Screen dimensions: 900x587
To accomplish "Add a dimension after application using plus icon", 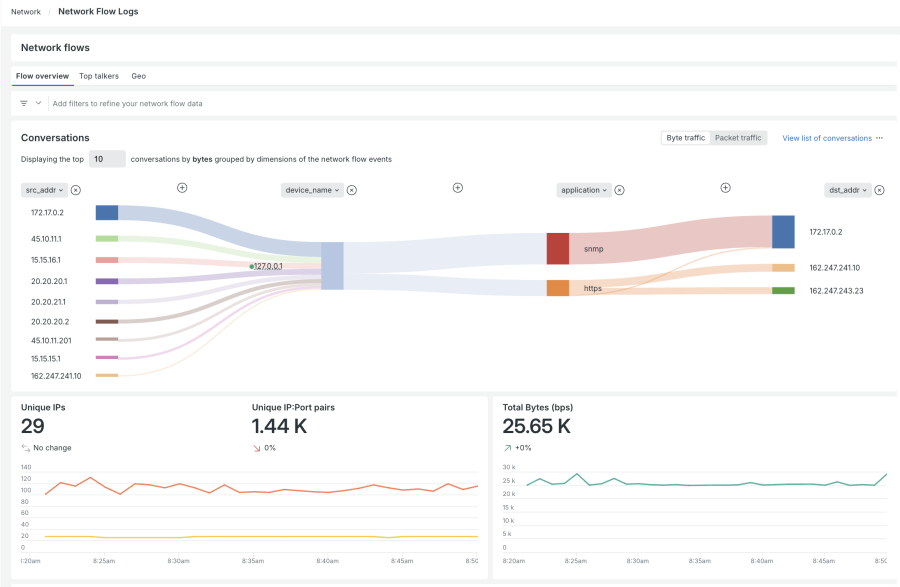I will 726,188.
